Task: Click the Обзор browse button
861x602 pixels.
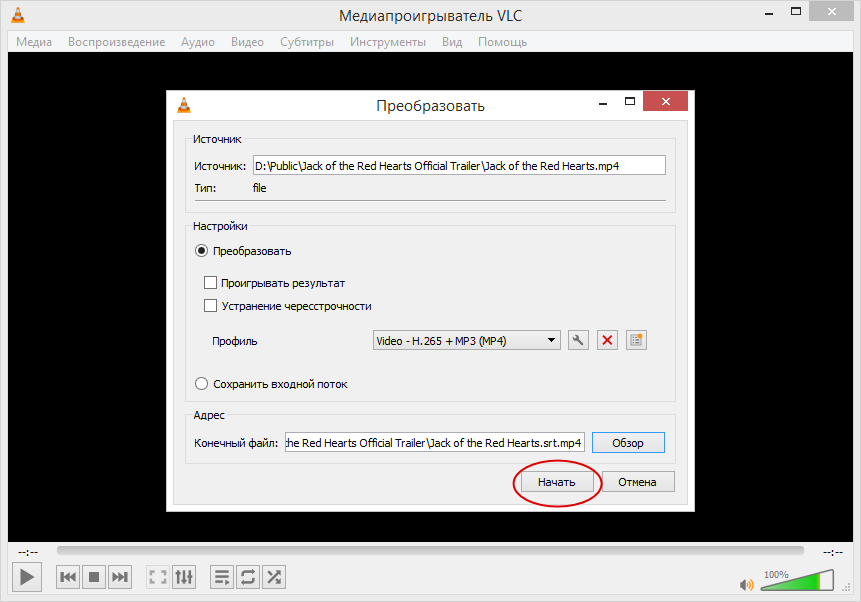Action: coord(628,443)
